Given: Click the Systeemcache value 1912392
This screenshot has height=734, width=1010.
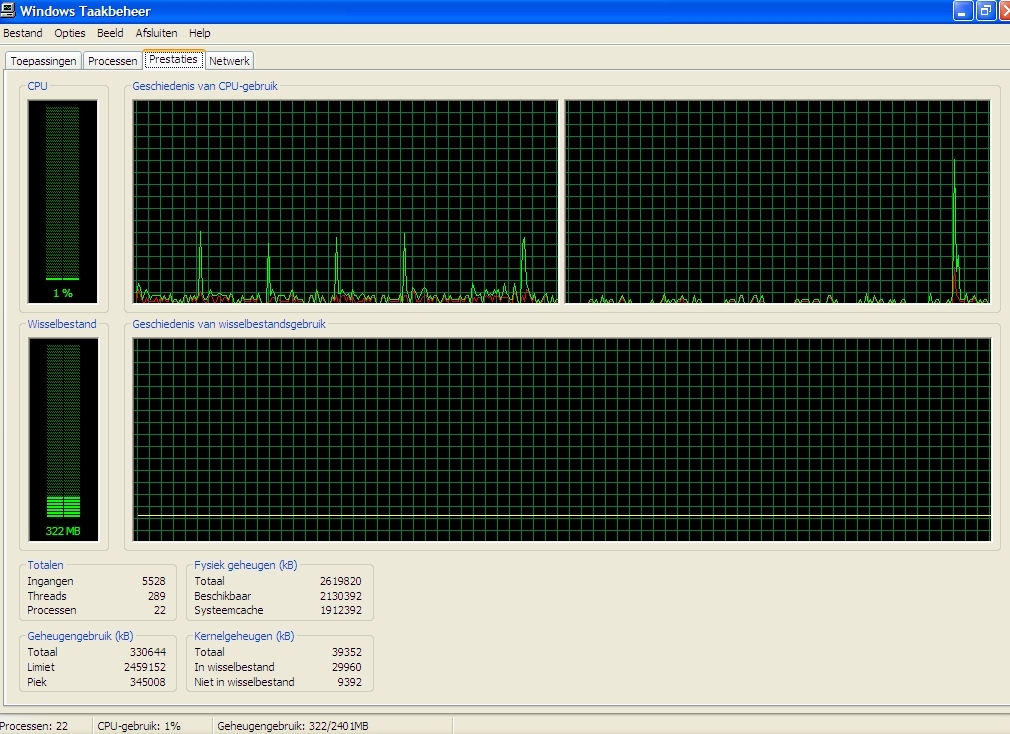Looking at the screenshot, I should coord(341,610).
